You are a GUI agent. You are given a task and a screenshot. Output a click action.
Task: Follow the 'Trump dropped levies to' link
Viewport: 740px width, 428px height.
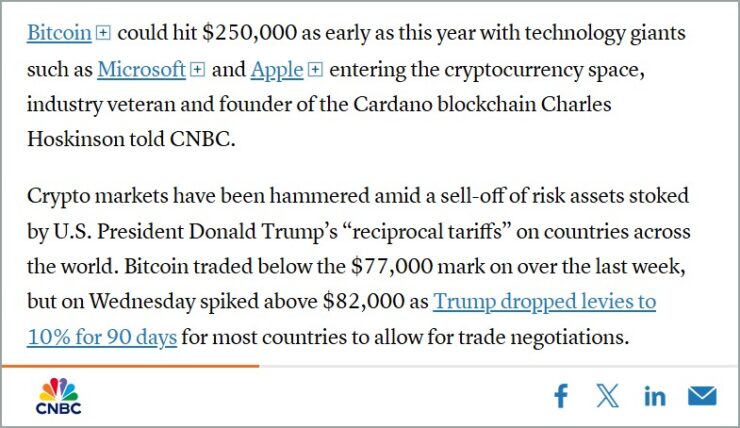pos(545,302)
